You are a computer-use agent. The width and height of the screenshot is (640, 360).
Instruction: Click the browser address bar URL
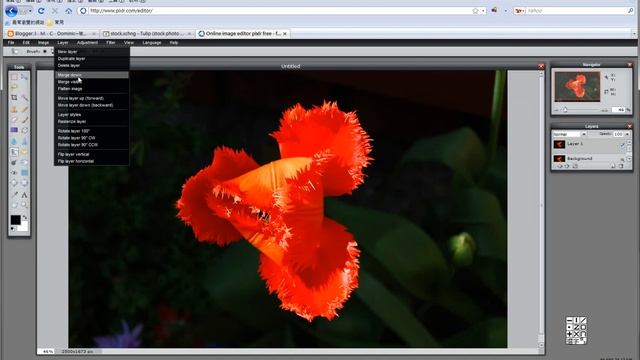278,11
